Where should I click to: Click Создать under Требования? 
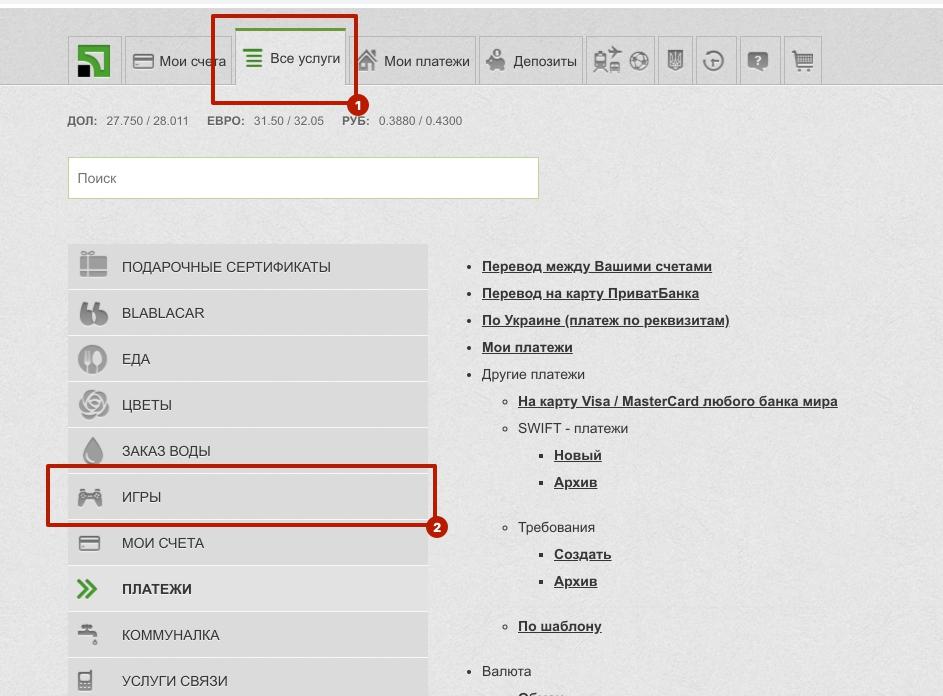[x=582, y=554]
